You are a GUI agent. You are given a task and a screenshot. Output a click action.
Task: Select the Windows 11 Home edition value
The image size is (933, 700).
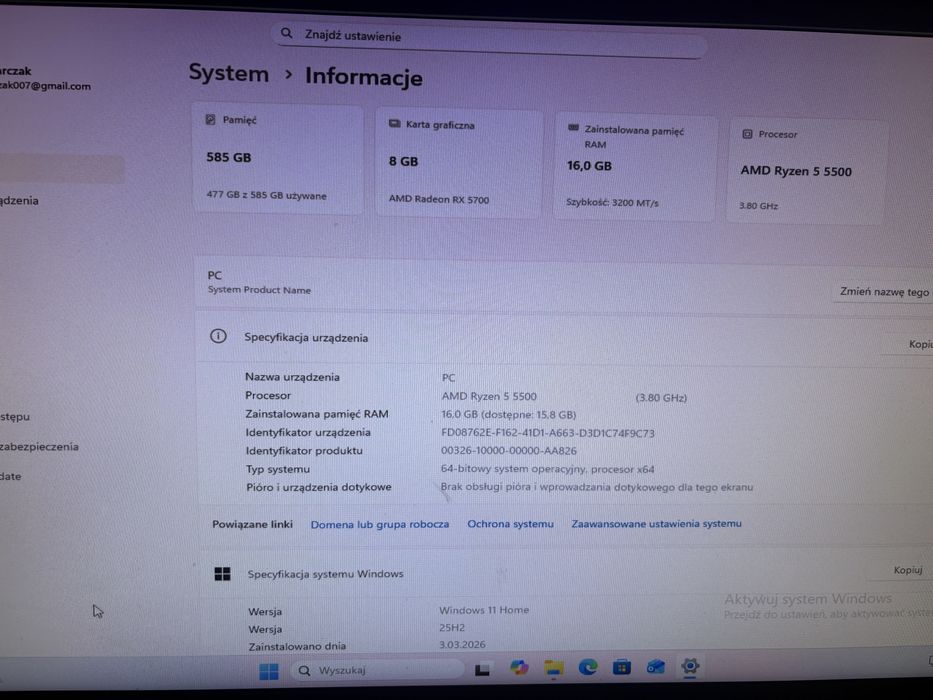coord(484,610)
